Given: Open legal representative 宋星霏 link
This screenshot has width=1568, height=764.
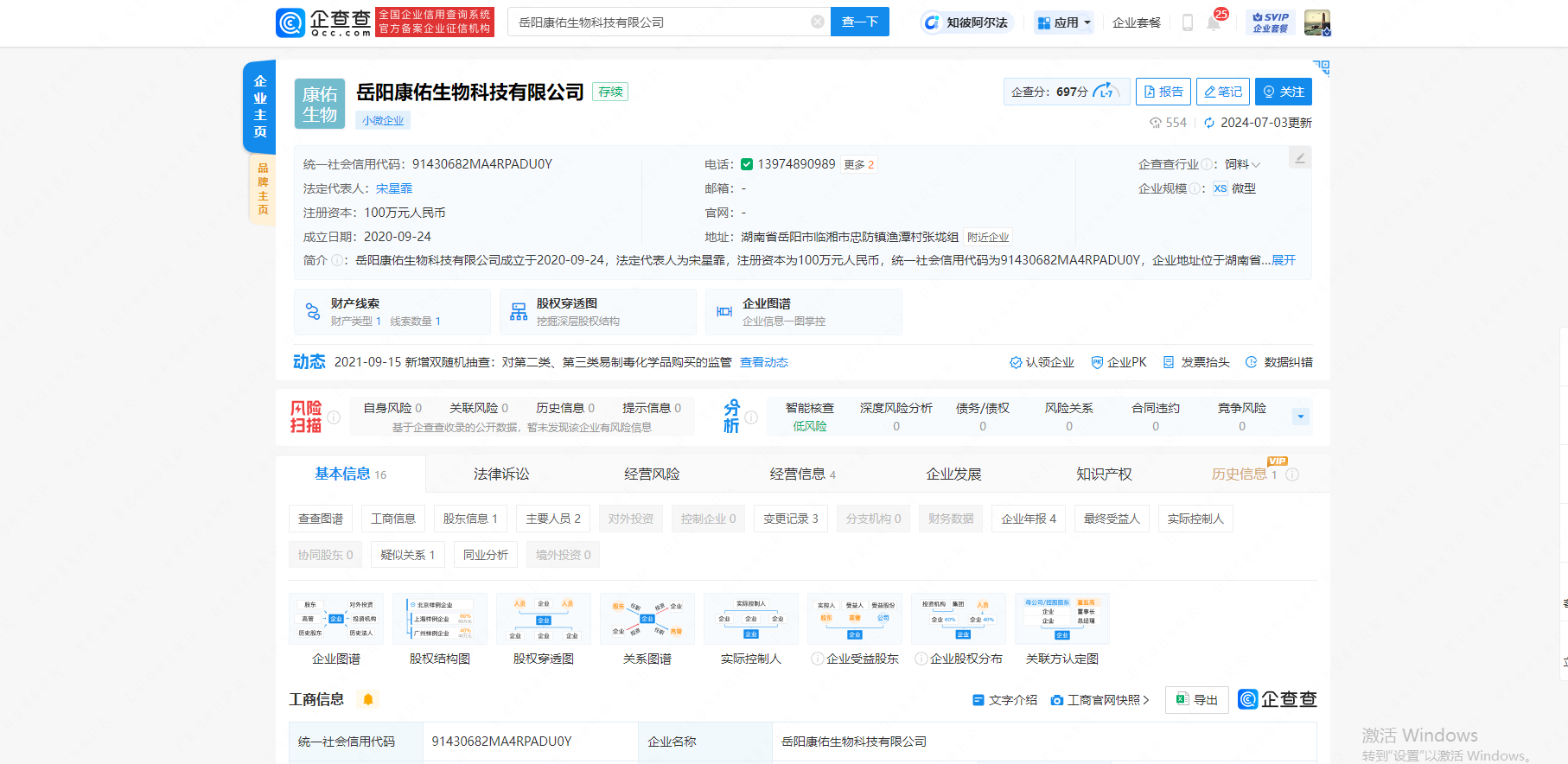Looking at the screenshot, I should [x=393, y=188].
